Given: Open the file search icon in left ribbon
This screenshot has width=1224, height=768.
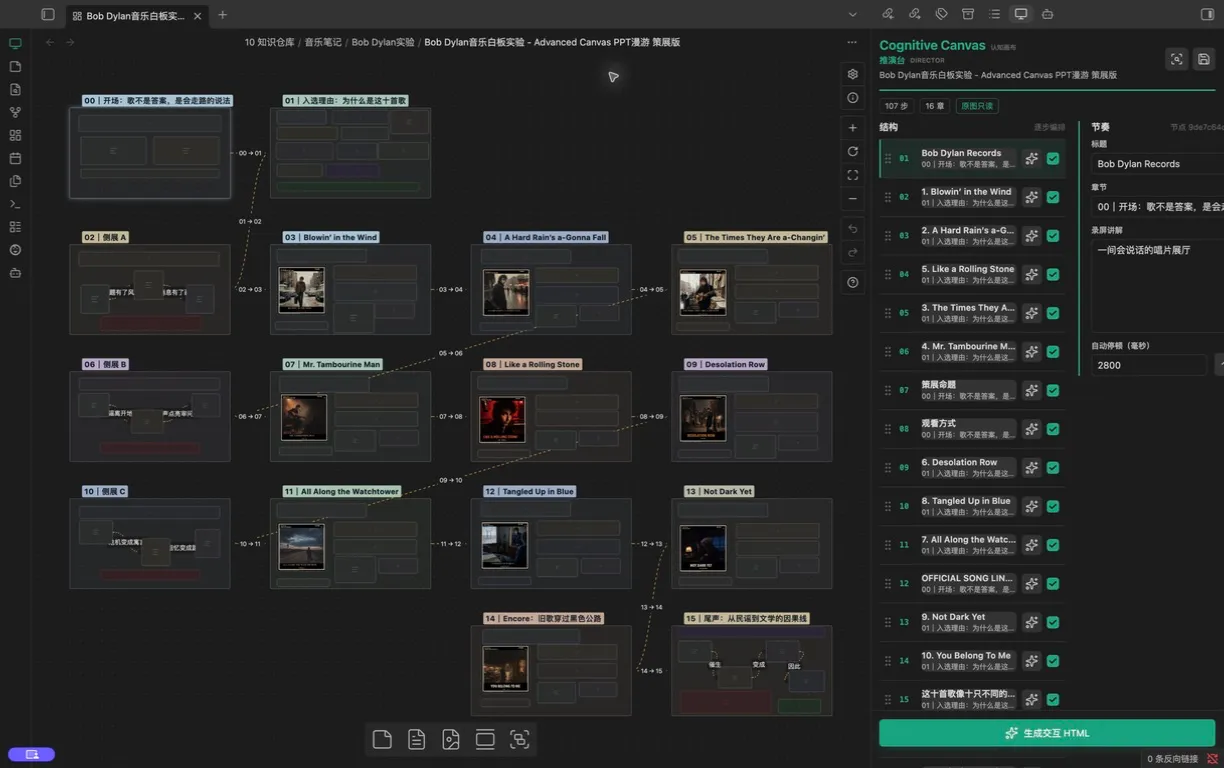Looking at the screenshot, I should [15, 89].
